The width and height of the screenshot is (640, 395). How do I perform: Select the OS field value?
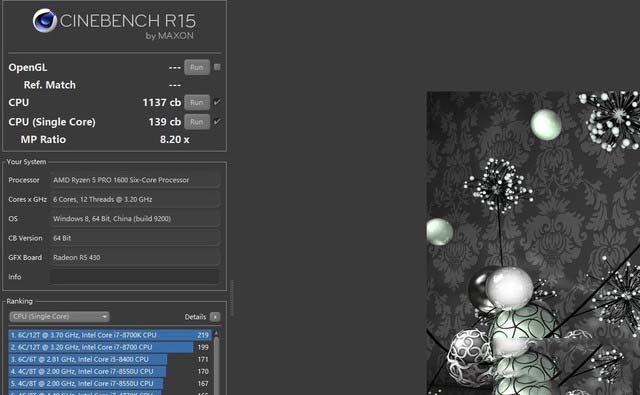(135, 219)
